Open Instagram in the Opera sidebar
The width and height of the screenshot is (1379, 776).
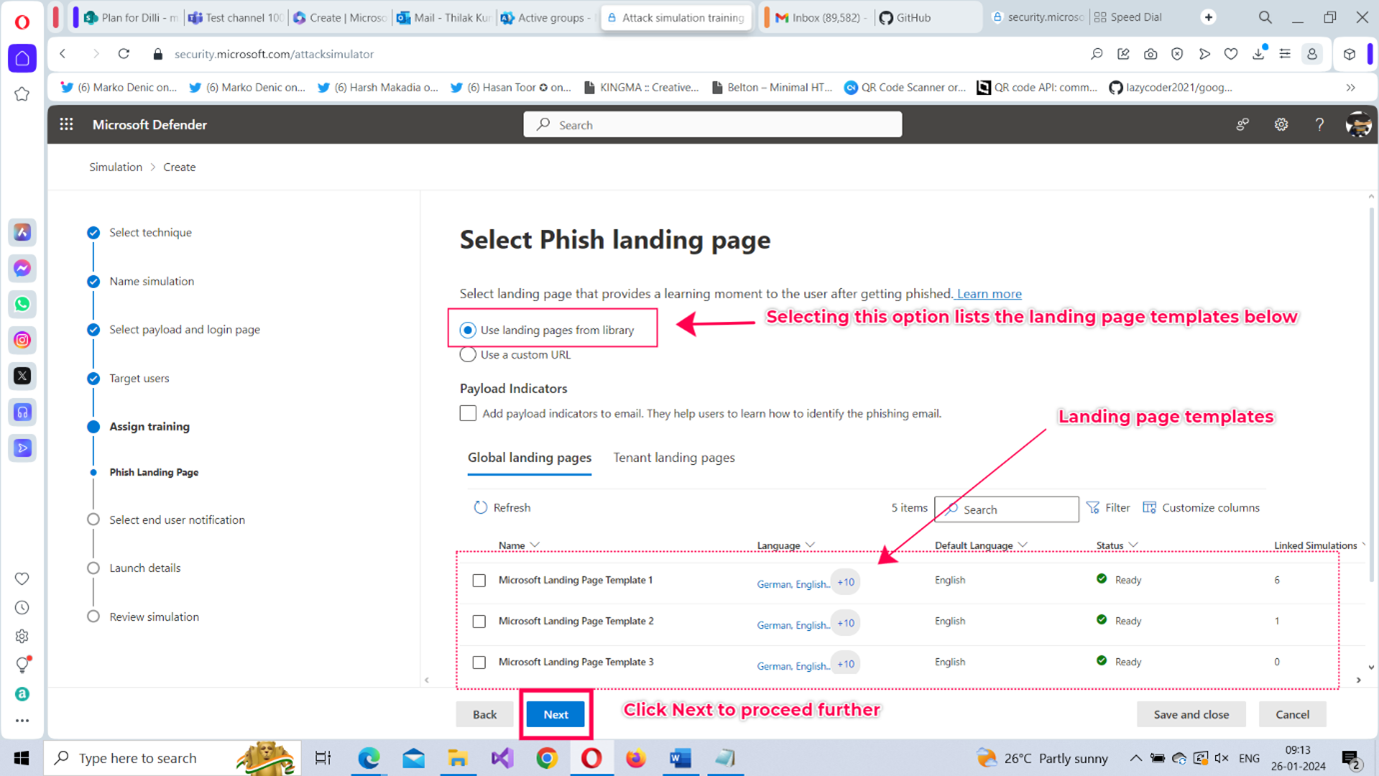tap(22, 340)
